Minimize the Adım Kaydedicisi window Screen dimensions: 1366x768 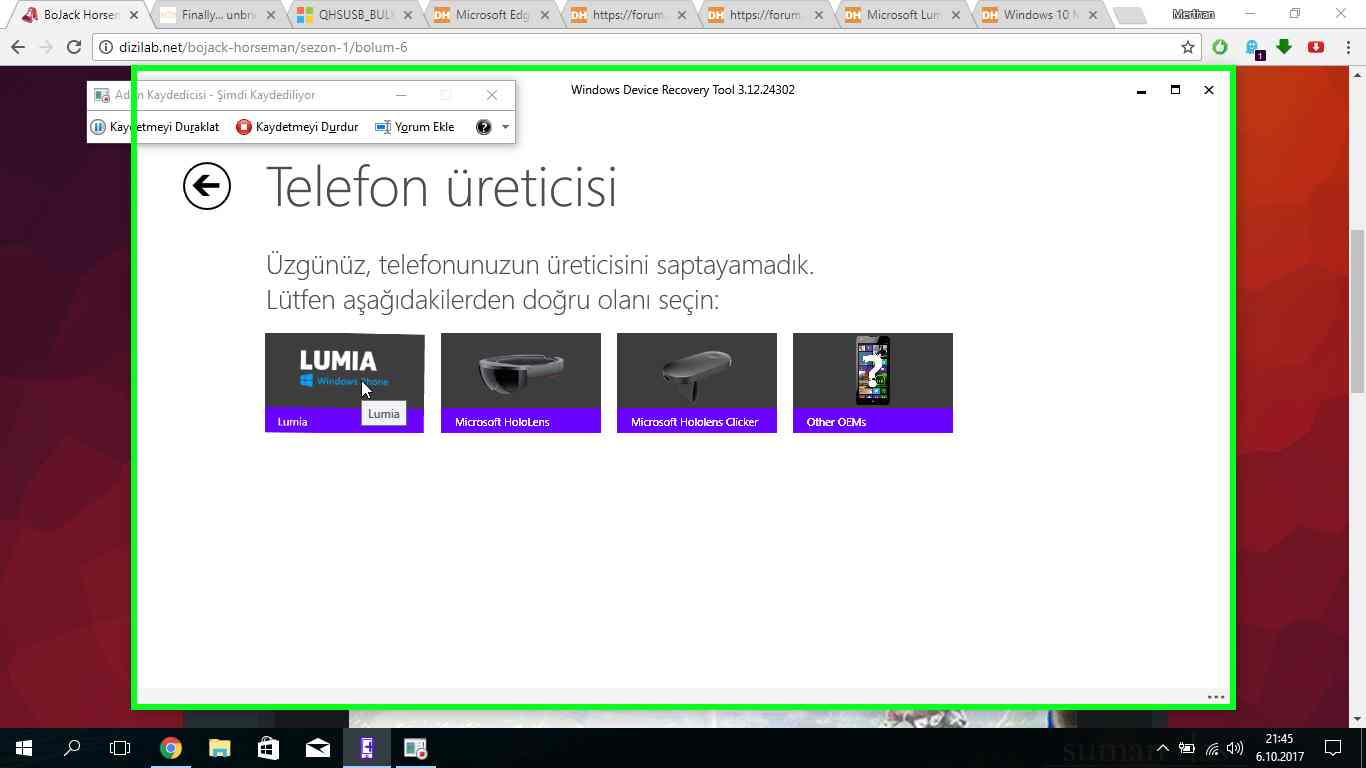(401, 95)
